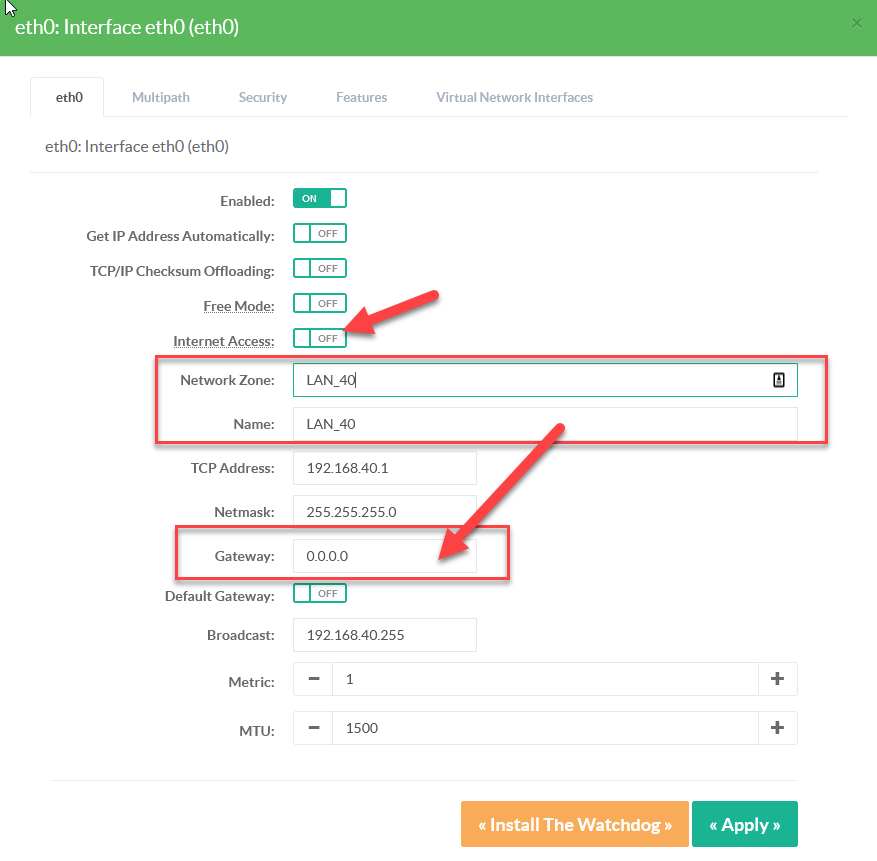Close the eth0 dialog with X
877x861 pixels.
tap(856, 23)
